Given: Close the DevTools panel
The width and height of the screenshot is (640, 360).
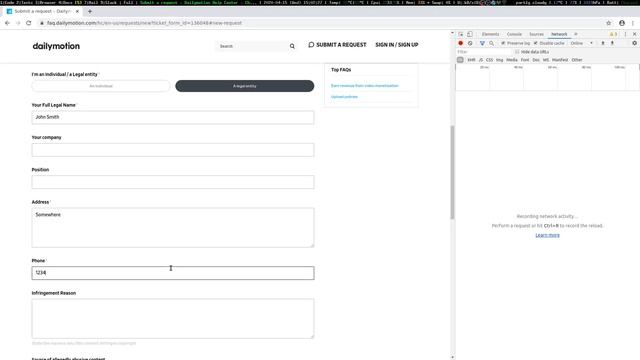Looking at the screenshot, I should [x=635, y=34].
